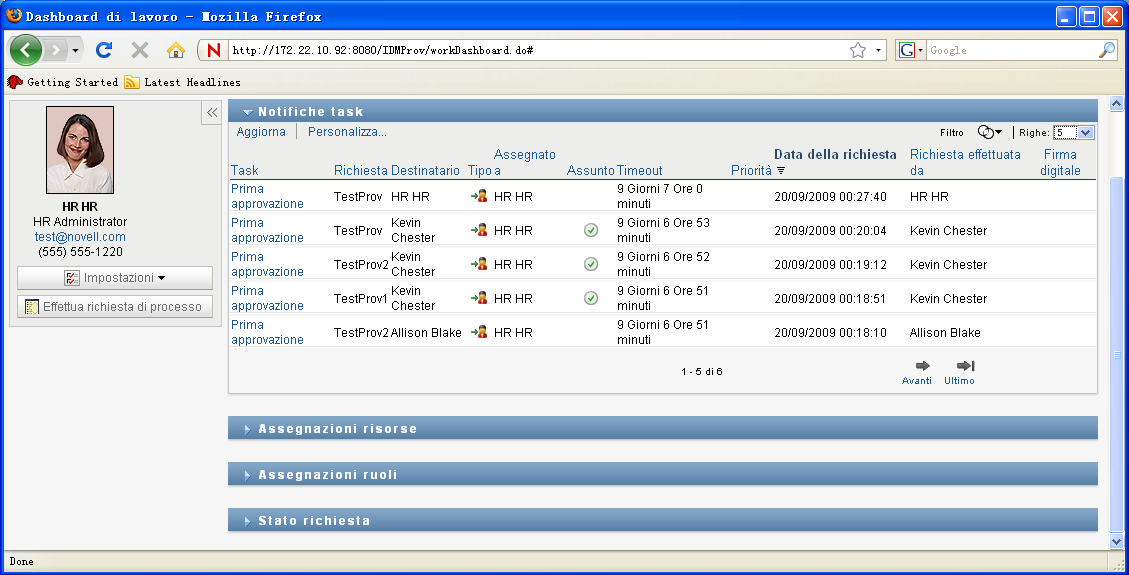Click the vertical scrollbar down arrow
The image size is (1129, 575).
(1117, 541)
